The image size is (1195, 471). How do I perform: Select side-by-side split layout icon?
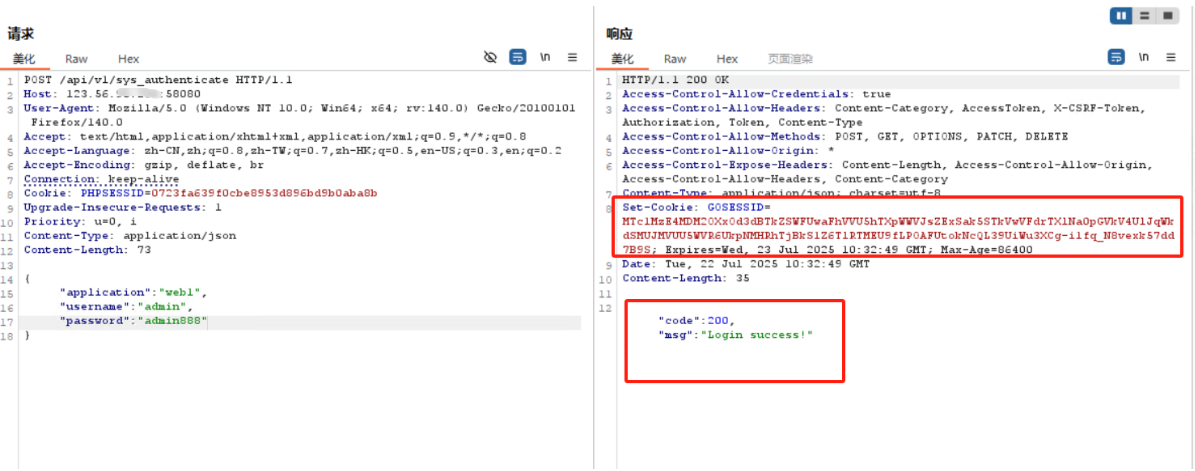(1122, 16)
